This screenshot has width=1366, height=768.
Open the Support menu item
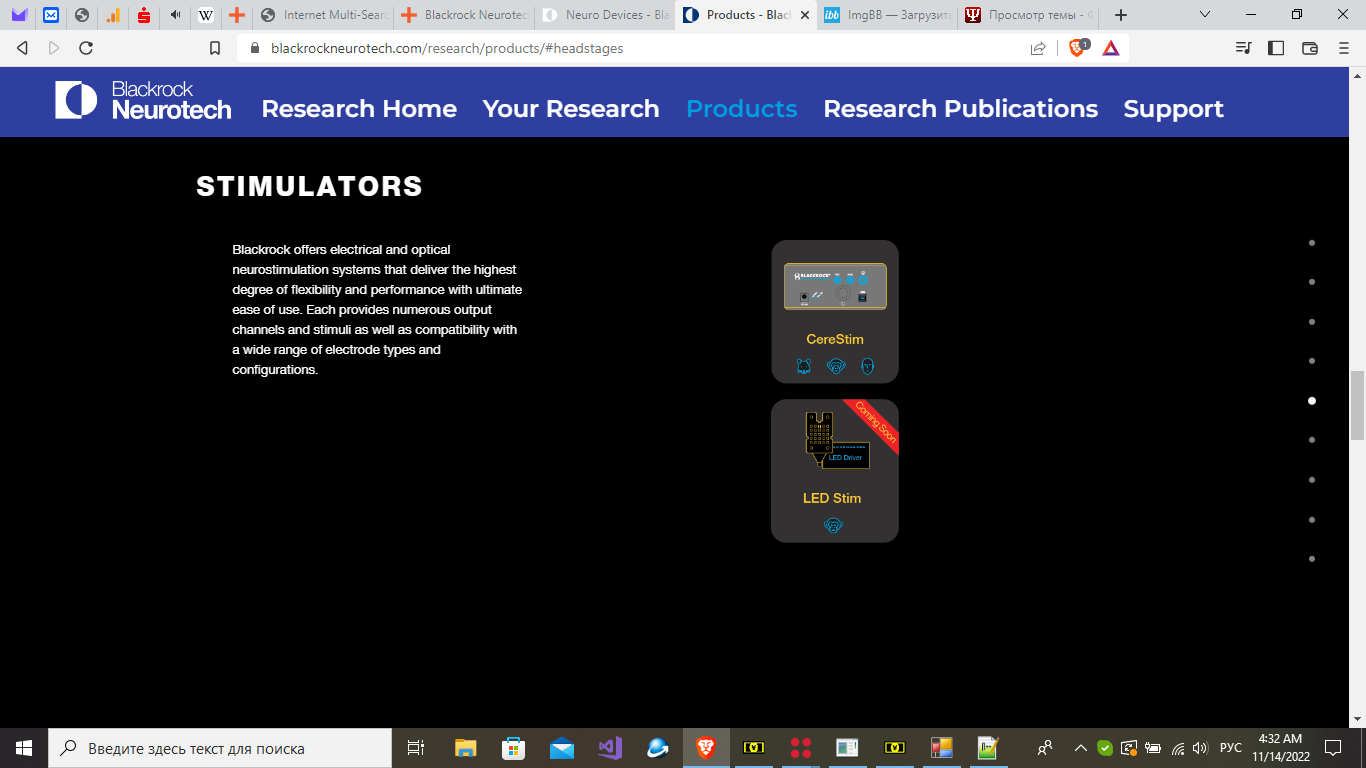point(1174,109)
